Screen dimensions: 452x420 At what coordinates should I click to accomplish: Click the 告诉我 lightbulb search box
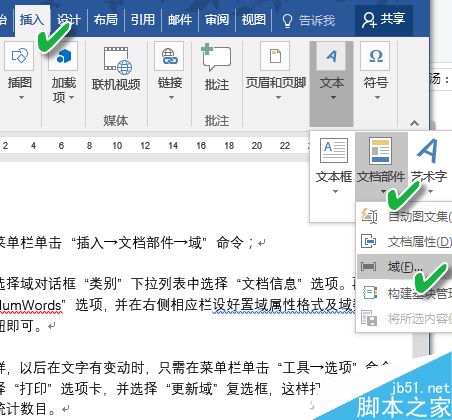[x=308, y=21]
